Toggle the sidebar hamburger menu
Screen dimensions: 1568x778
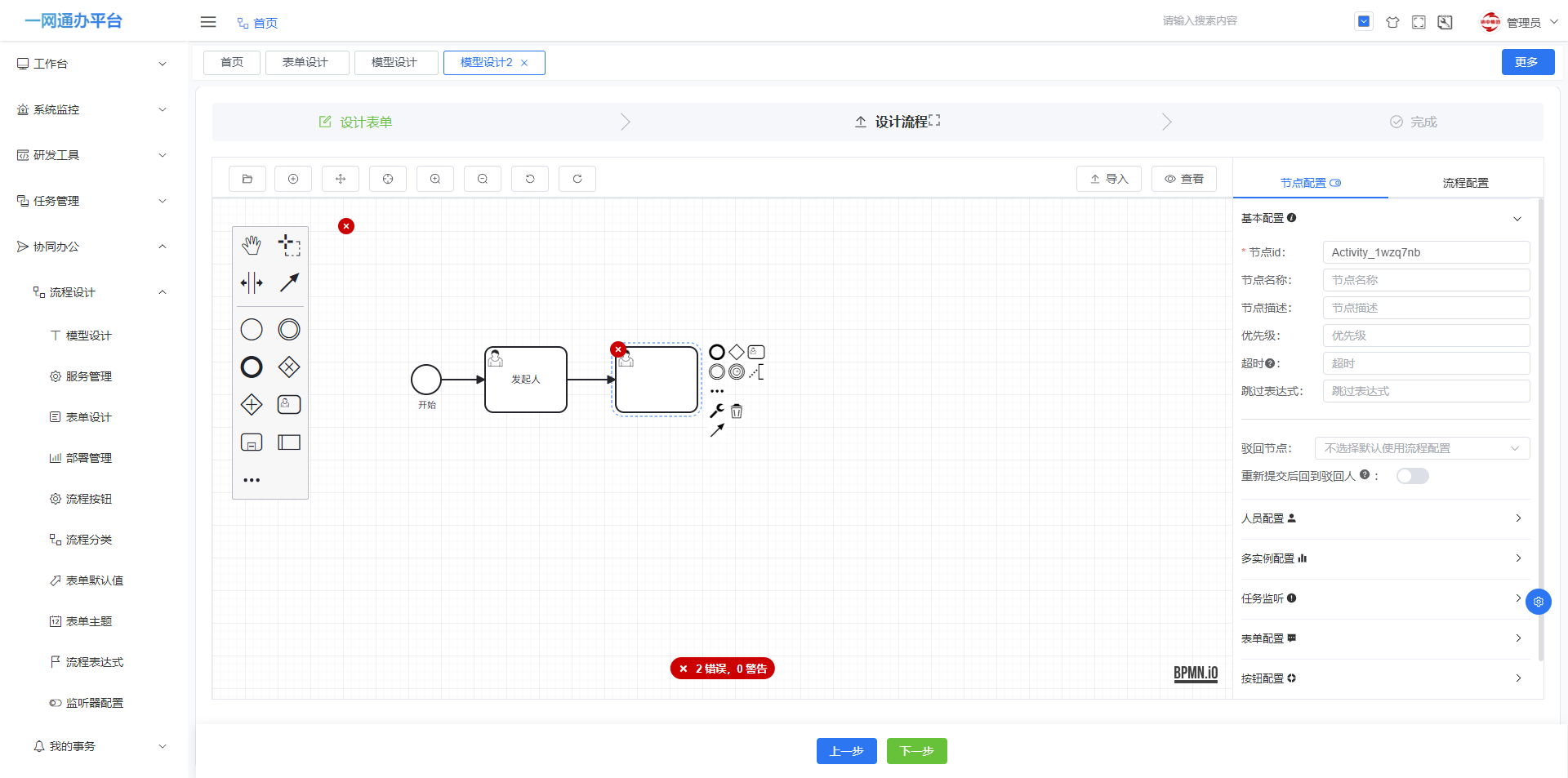208,22
